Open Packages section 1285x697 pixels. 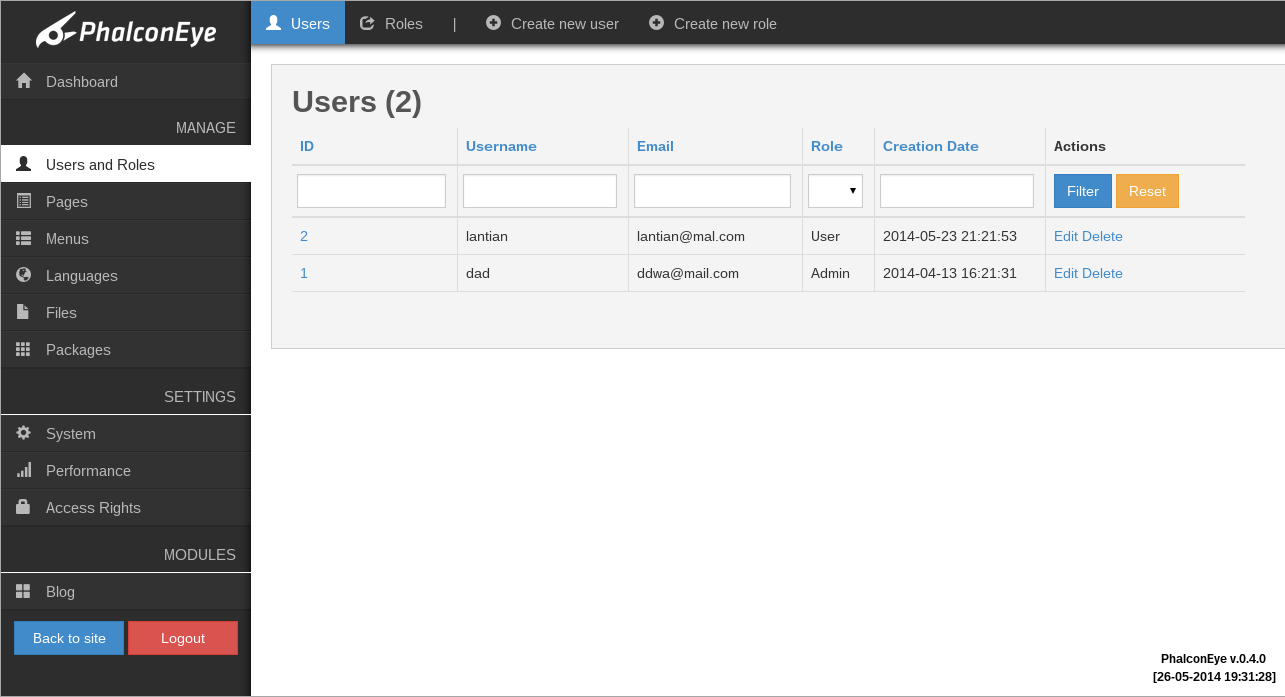126,349
